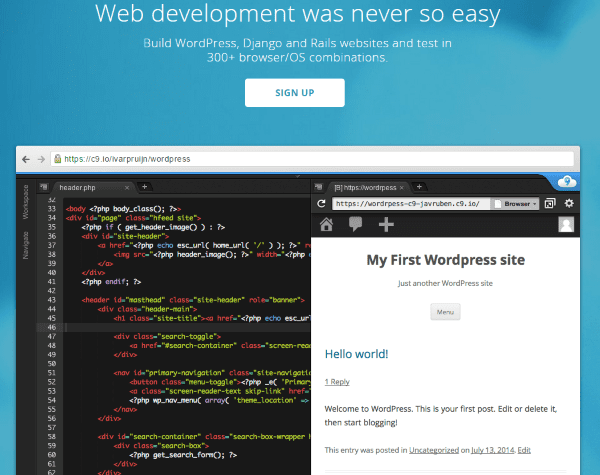Click the SIGN UP button
600x475 pixels.
(x=295, y=93)
